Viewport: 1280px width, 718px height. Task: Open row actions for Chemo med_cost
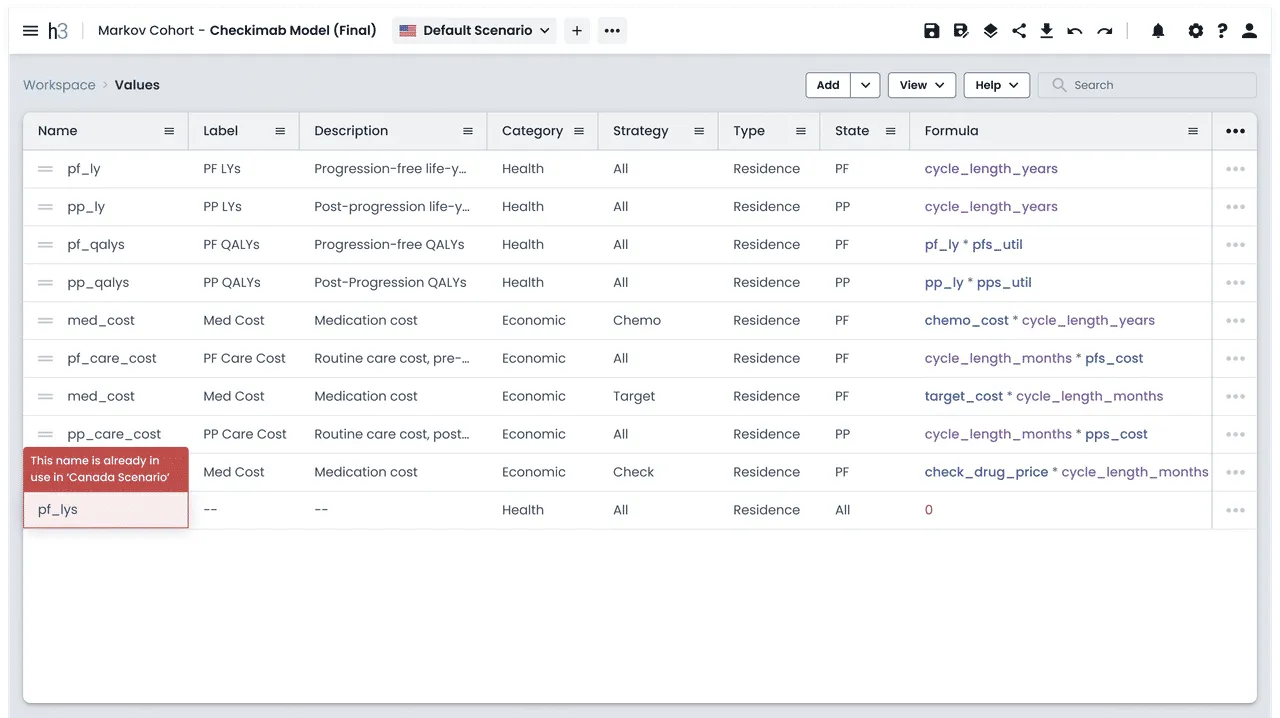coord(1235,321)
